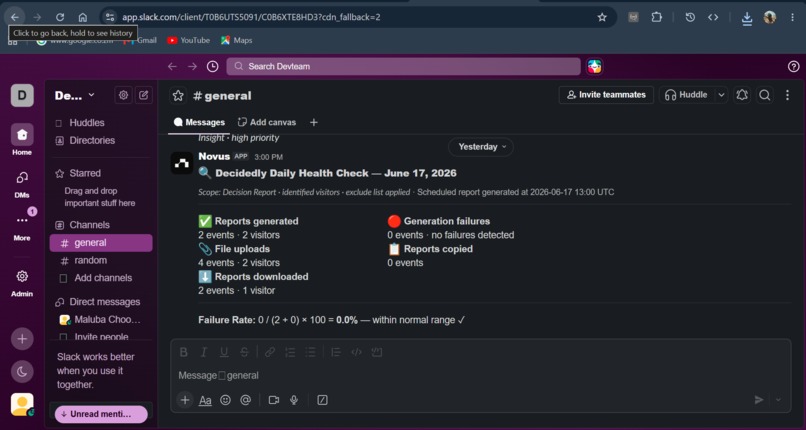Record a video clip
The image size is (806, 430).
point(273,400)
